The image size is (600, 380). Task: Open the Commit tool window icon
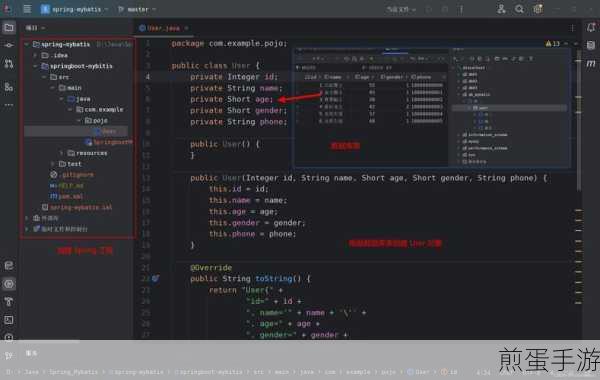click(8, 45)
